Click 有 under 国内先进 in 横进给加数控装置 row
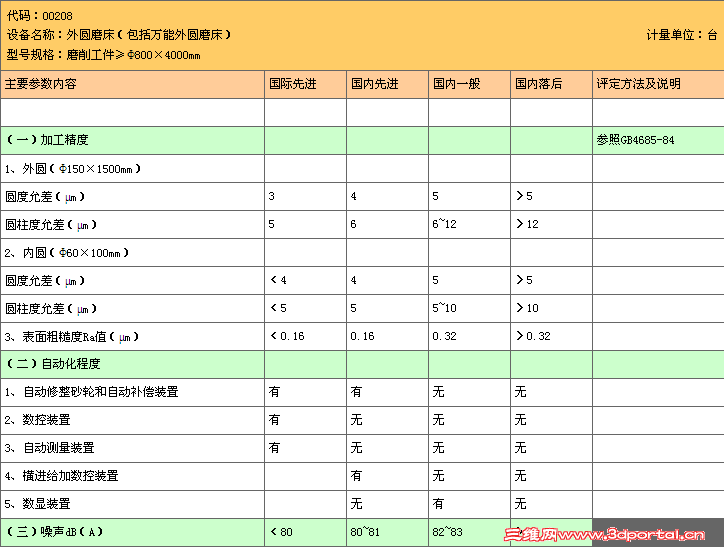Screen dimensions: 724x548 pos(356,476)
